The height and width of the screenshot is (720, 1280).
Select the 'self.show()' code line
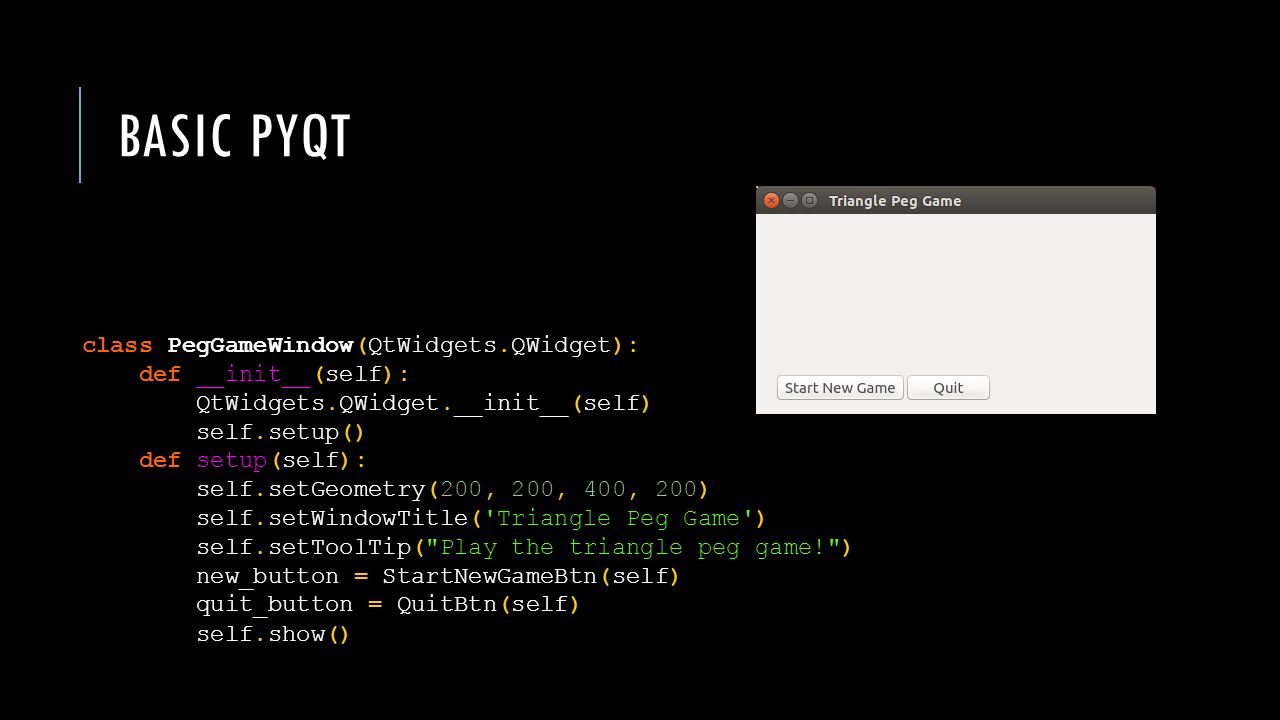273,634
